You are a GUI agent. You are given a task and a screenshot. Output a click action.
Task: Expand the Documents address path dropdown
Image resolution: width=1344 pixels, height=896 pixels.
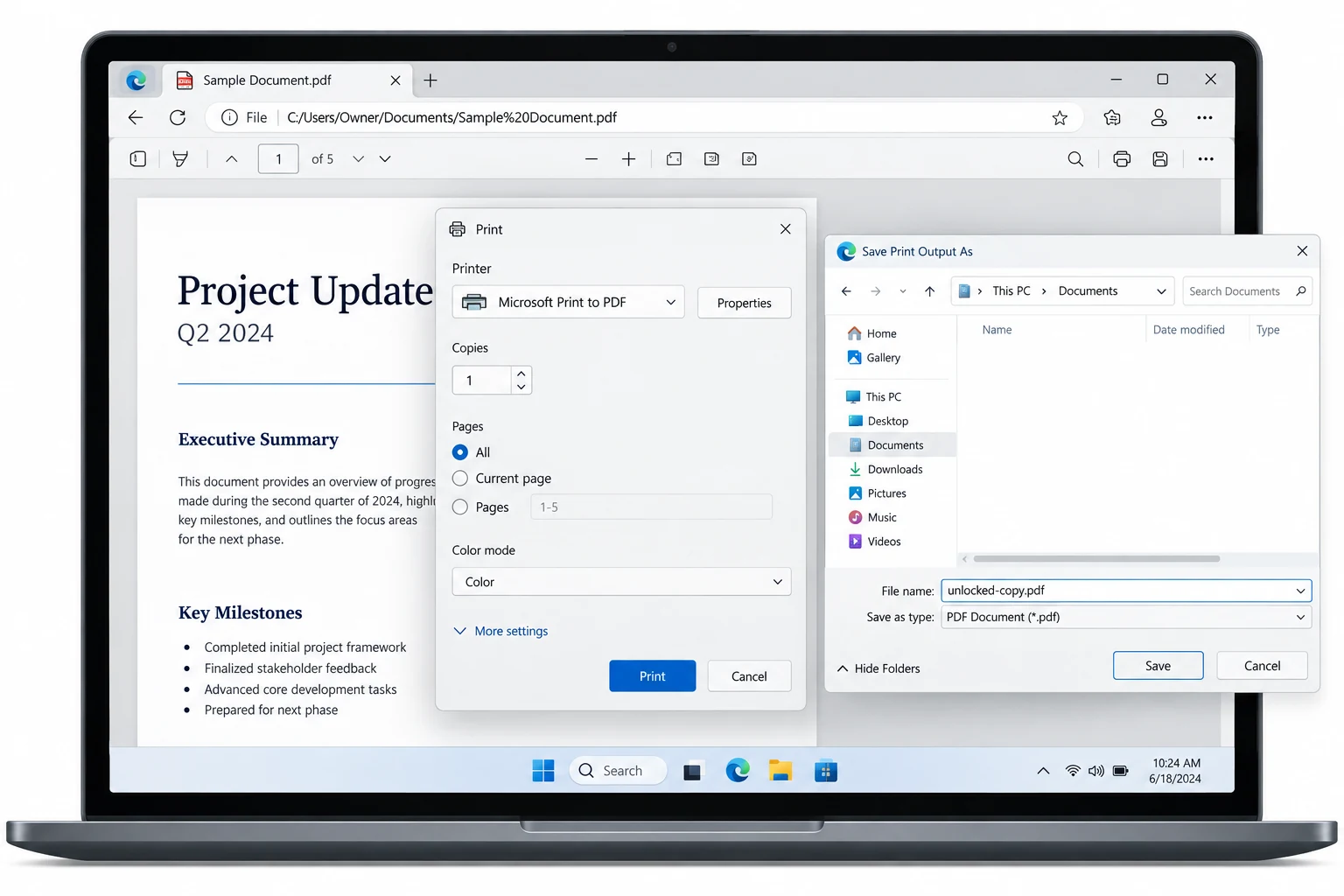coord(1161,291)
